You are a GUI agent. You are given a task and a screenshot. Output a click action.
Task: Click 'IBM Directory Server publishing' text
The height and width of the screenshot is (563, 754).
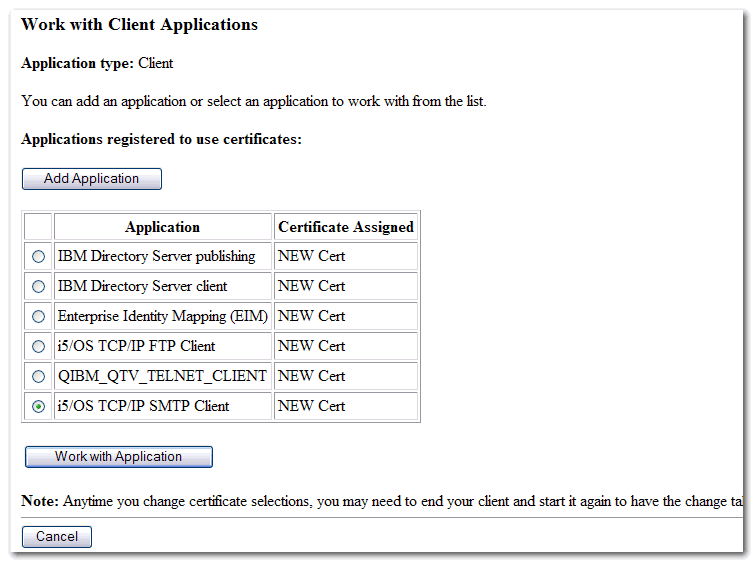[x=157, y=256]
